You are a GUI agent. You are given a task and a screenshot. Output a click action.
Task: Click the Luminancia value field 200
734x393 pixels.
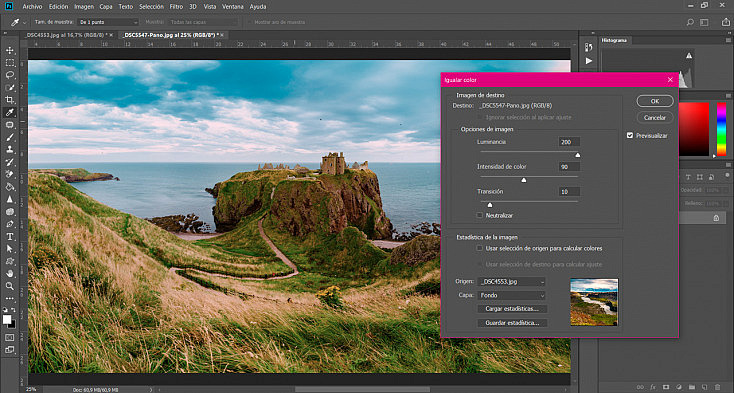tap(569, 142)
